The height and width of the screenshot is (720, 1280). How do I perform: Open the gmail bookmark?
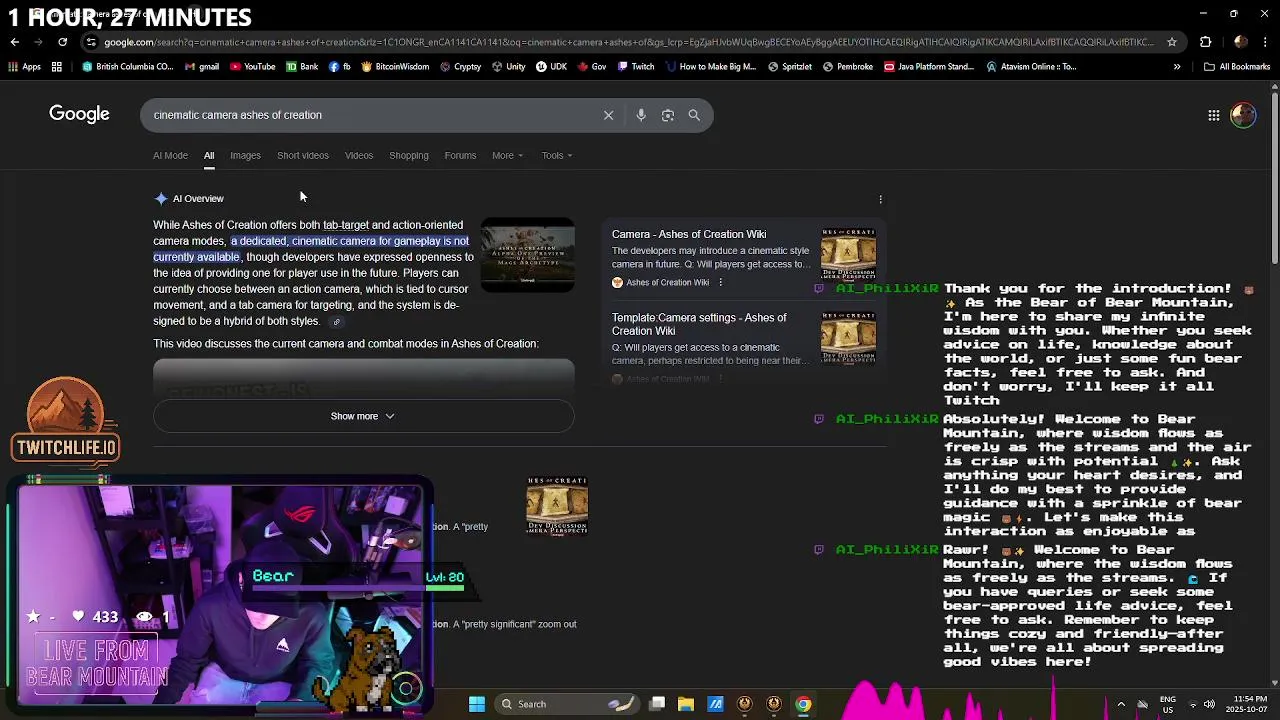click(x=202, y=67)
